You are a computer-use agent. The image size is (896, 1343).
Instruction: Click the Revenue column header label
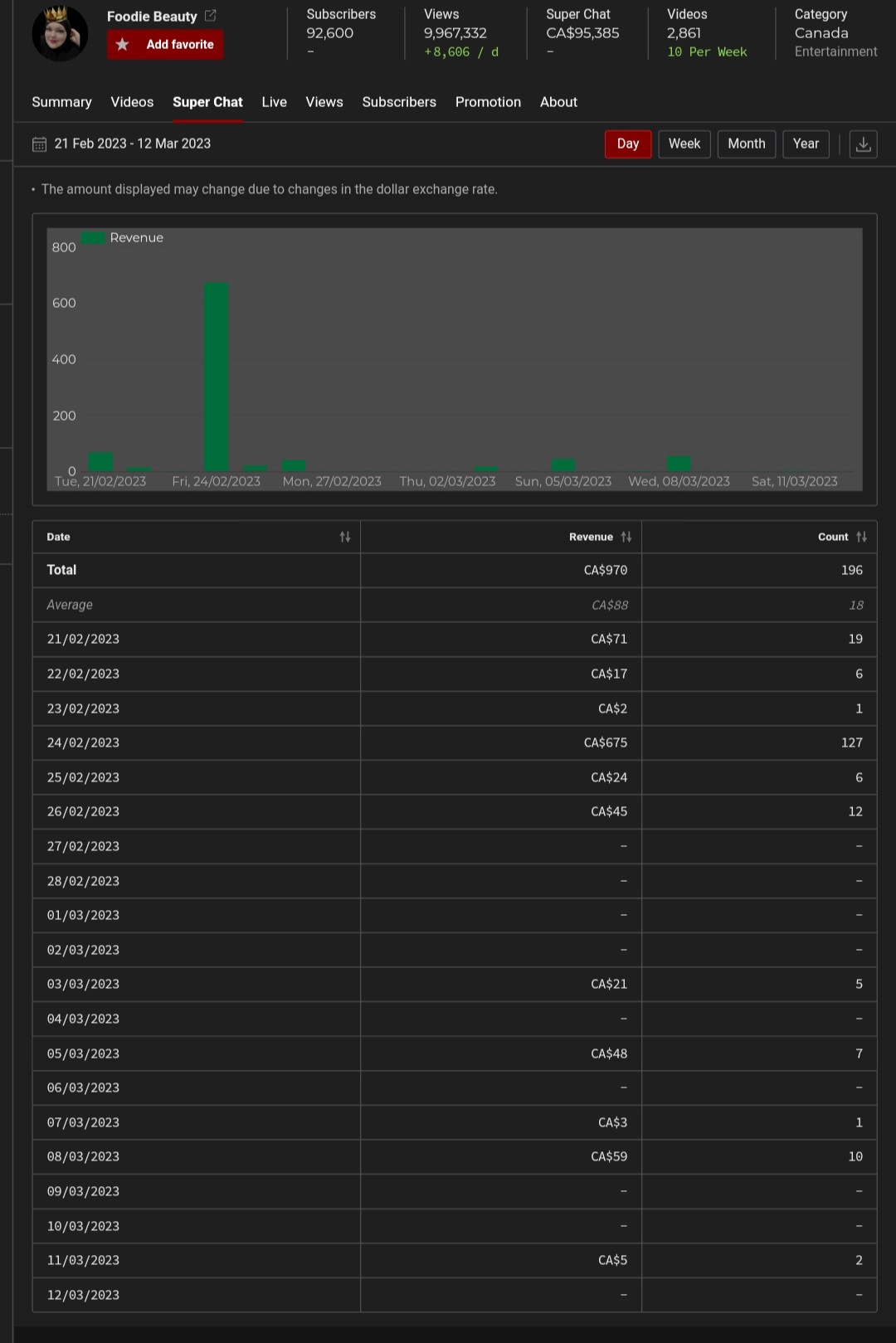591,537
